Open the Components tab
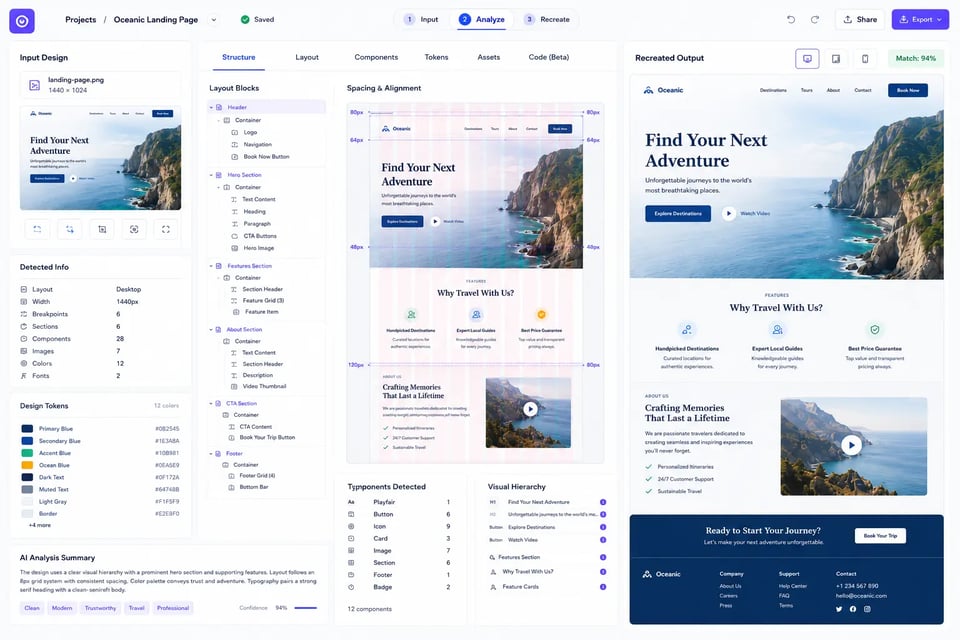The image size is (960, 640). coord(376,57)
